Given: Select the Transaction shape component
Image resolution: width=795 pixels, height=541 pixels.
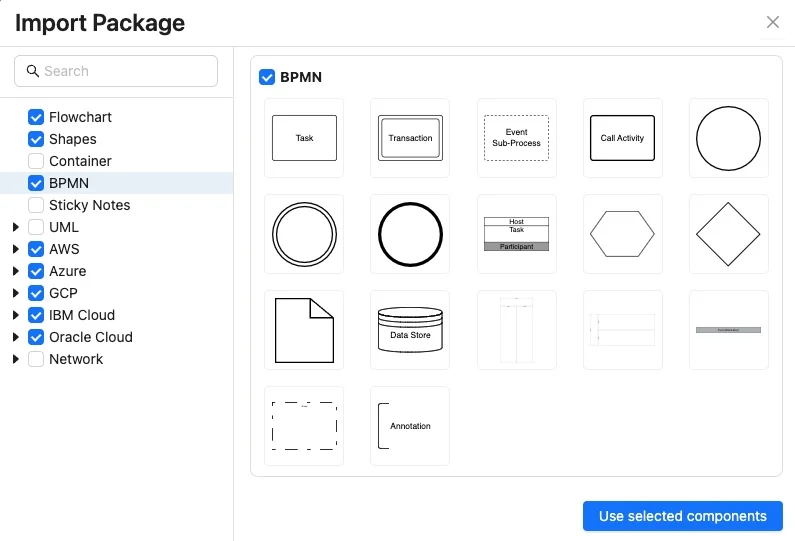Looking at the screenshot, I should (x=410, y=138).
